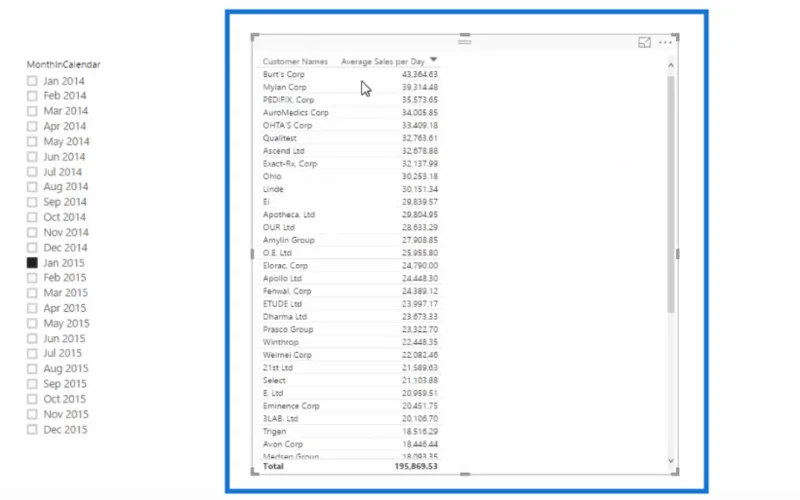Screen dimensions: 800x500
Task: Check the Dec 2015 checkbox
Action: click(x=32, y=430)
